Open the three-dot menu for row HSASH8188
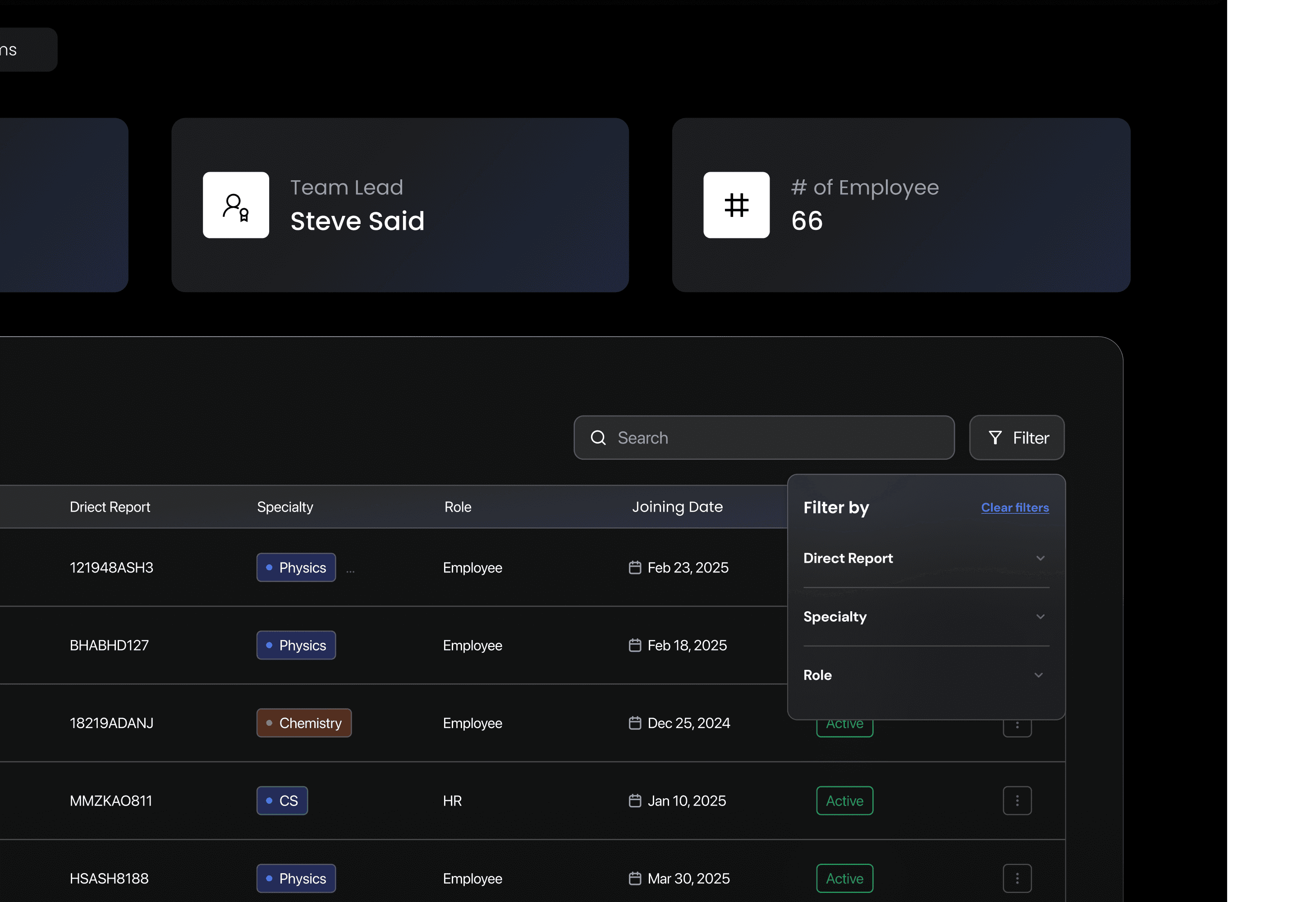1316x902 pixels. click(x=1017, y=878)
